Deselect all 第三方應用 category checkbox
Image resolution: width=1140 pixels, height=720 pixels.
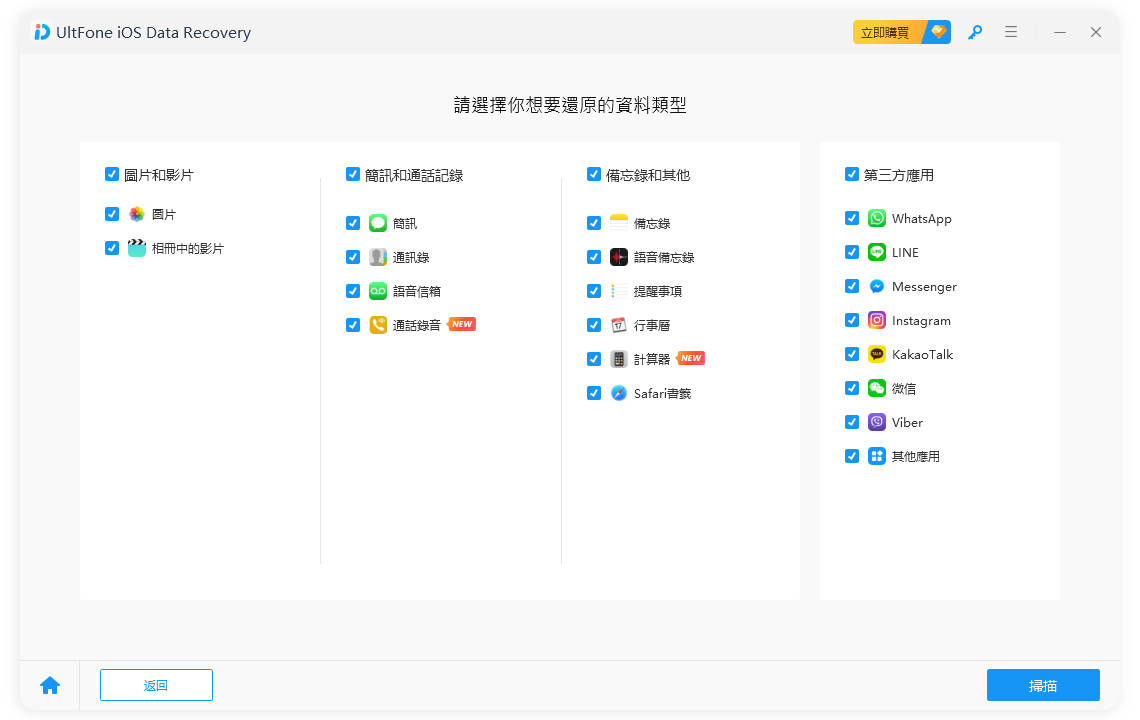852,174
